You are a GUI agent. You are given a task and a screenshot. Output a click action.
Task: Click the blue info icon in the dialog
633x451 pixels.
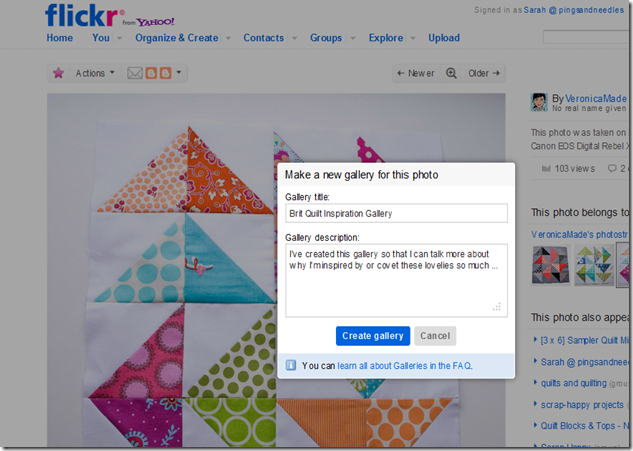point(291,366)
